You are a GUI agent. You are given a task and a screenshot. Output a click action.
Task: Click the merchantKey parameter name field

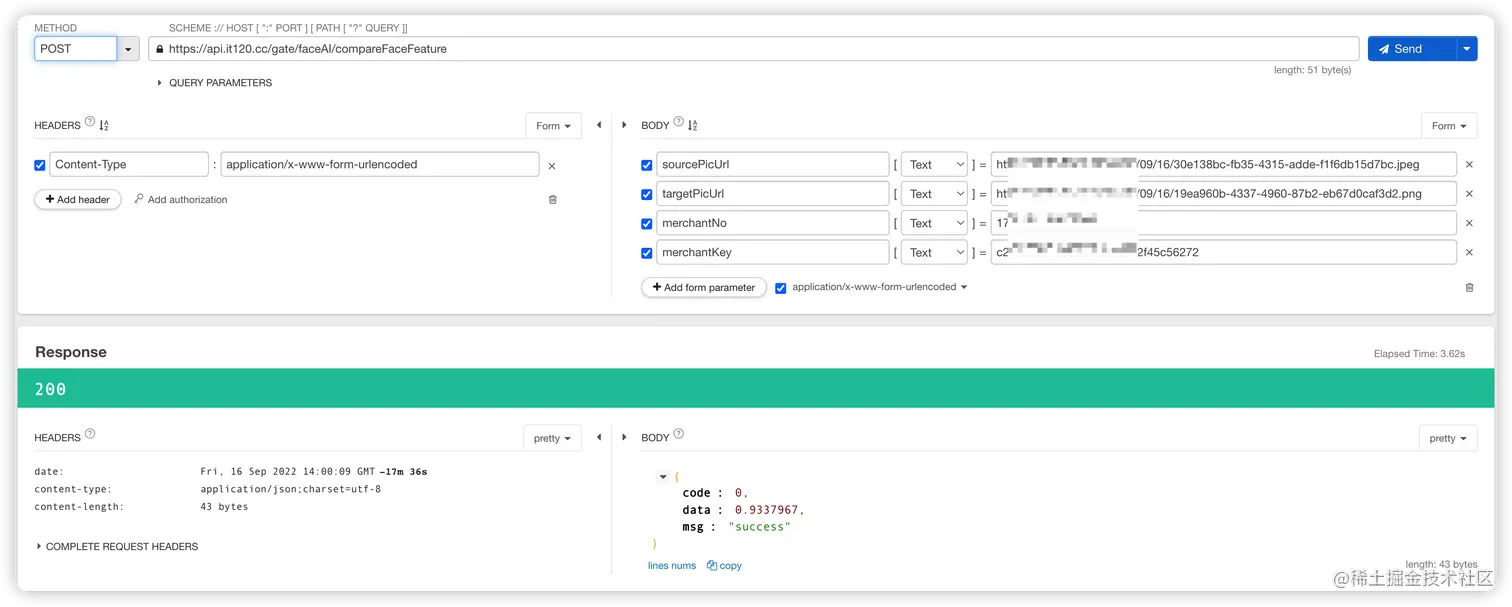point(773,252)
